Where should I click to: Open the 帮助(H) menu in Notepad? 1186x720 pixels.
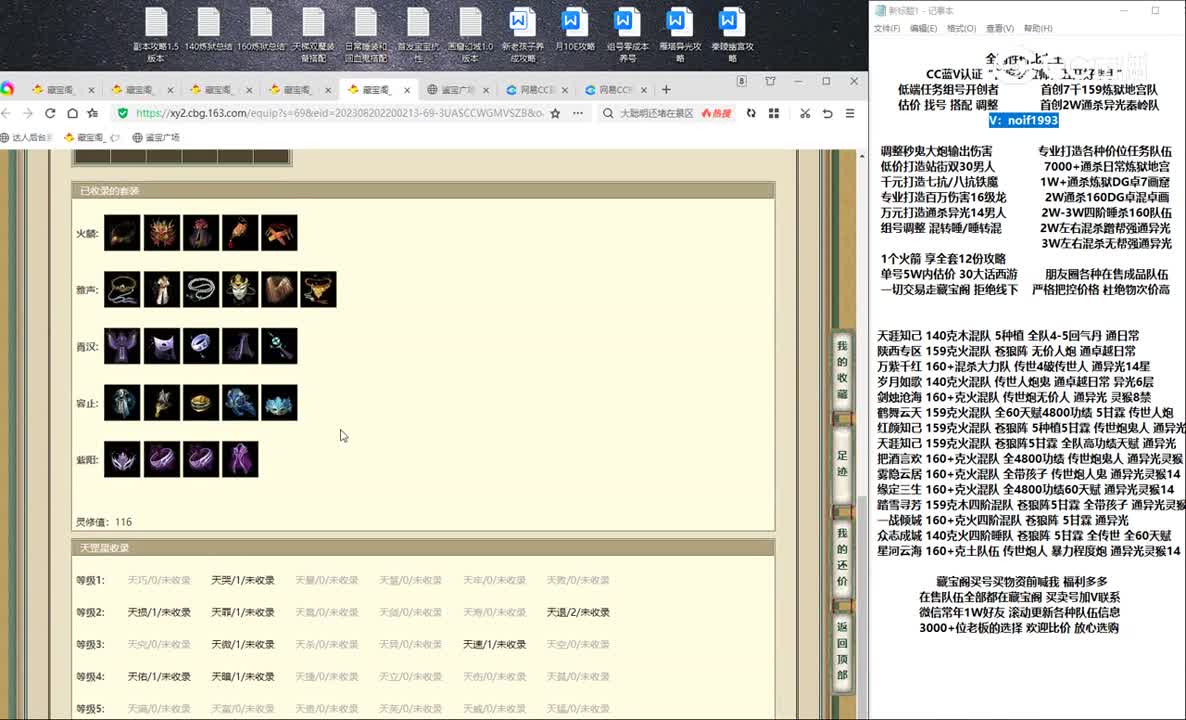(1038, 28)
